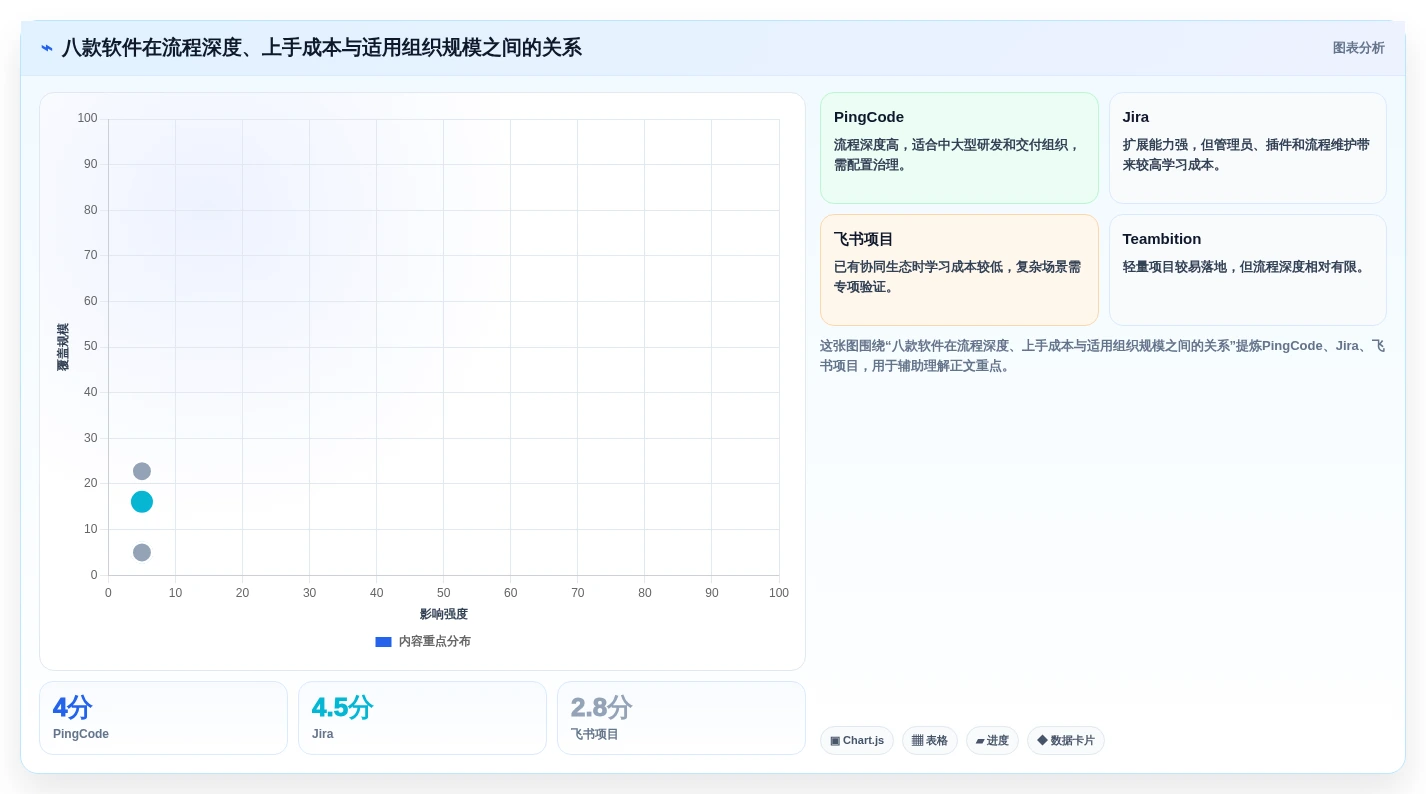Click the 进度 tag chip

992,741
